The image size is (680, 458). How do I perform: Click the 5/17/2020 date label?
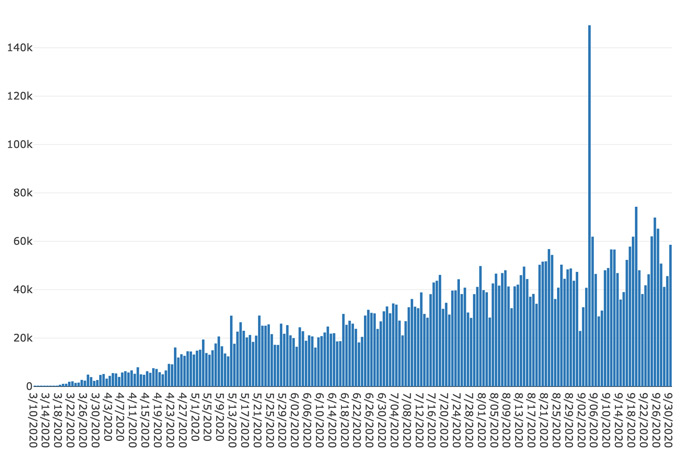click(245, 419)
